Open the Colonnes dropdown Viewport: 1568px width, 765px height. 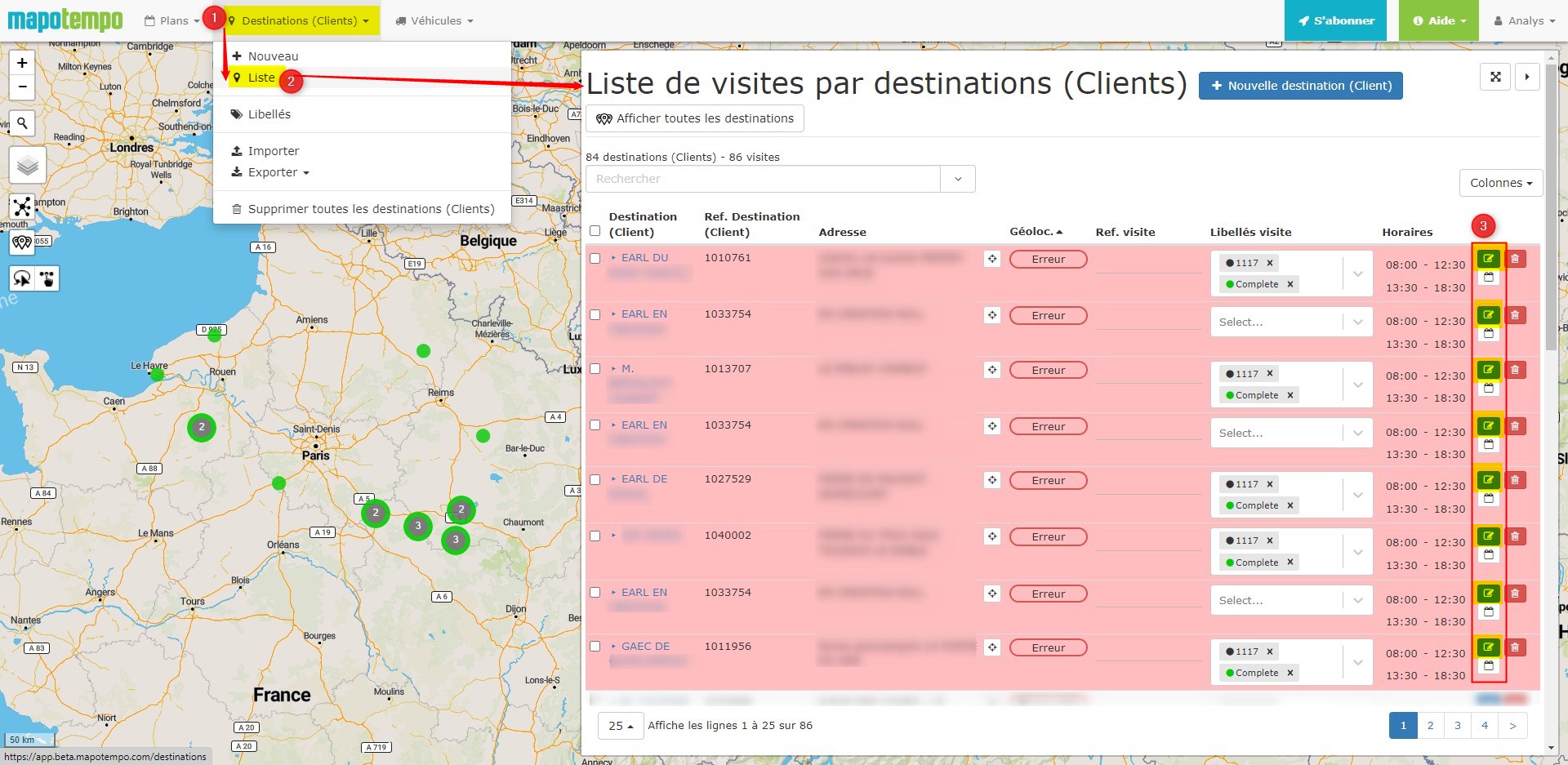coord(1500,183)
